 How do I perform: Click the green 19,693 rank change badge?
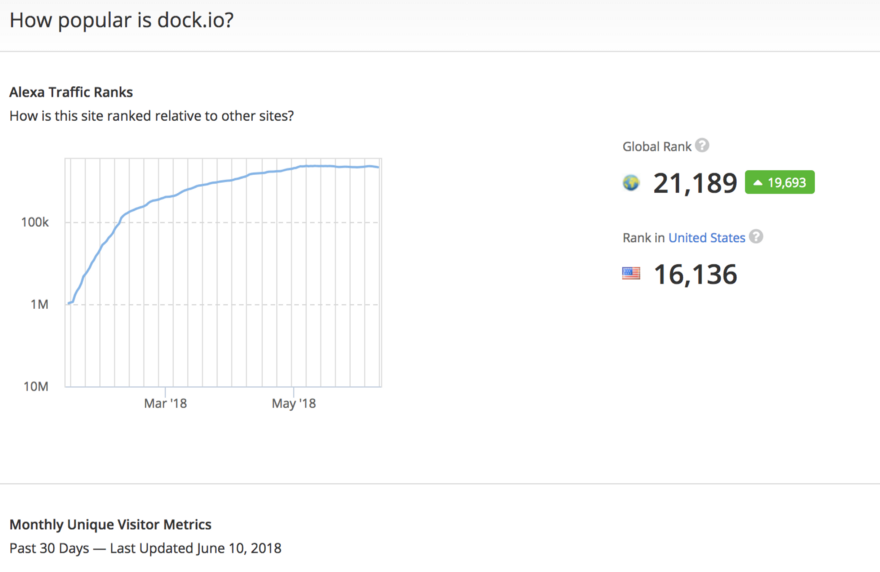tap(779, 183)
